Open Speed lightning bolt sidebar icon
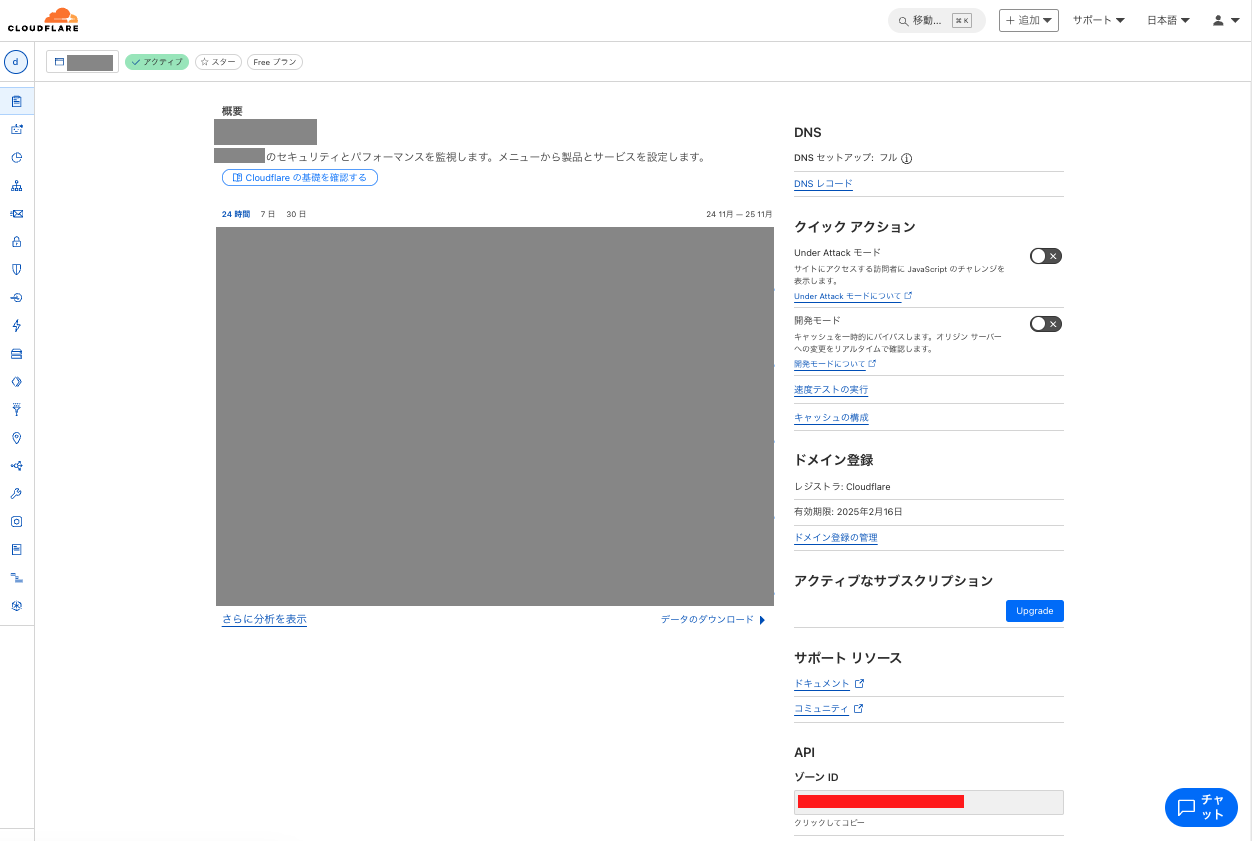1252x841 pixels. [x=17, y=326]
